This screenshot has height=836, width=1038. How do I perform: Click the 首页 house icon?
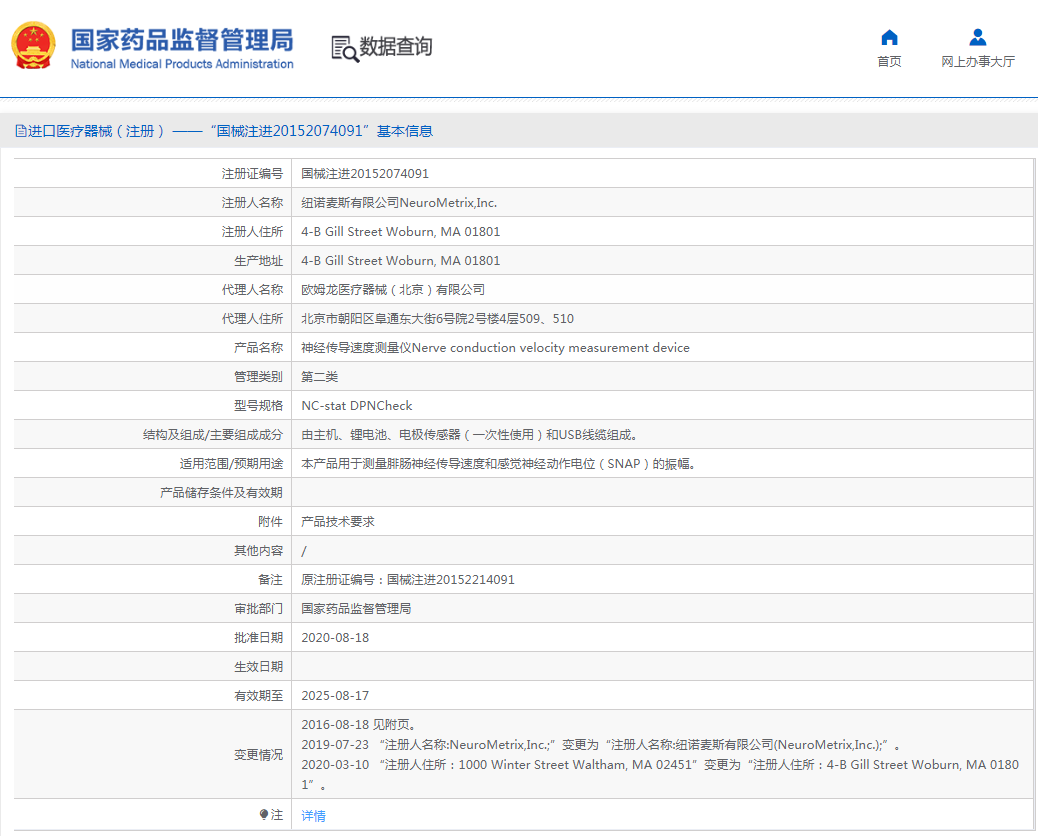[889, 38]
